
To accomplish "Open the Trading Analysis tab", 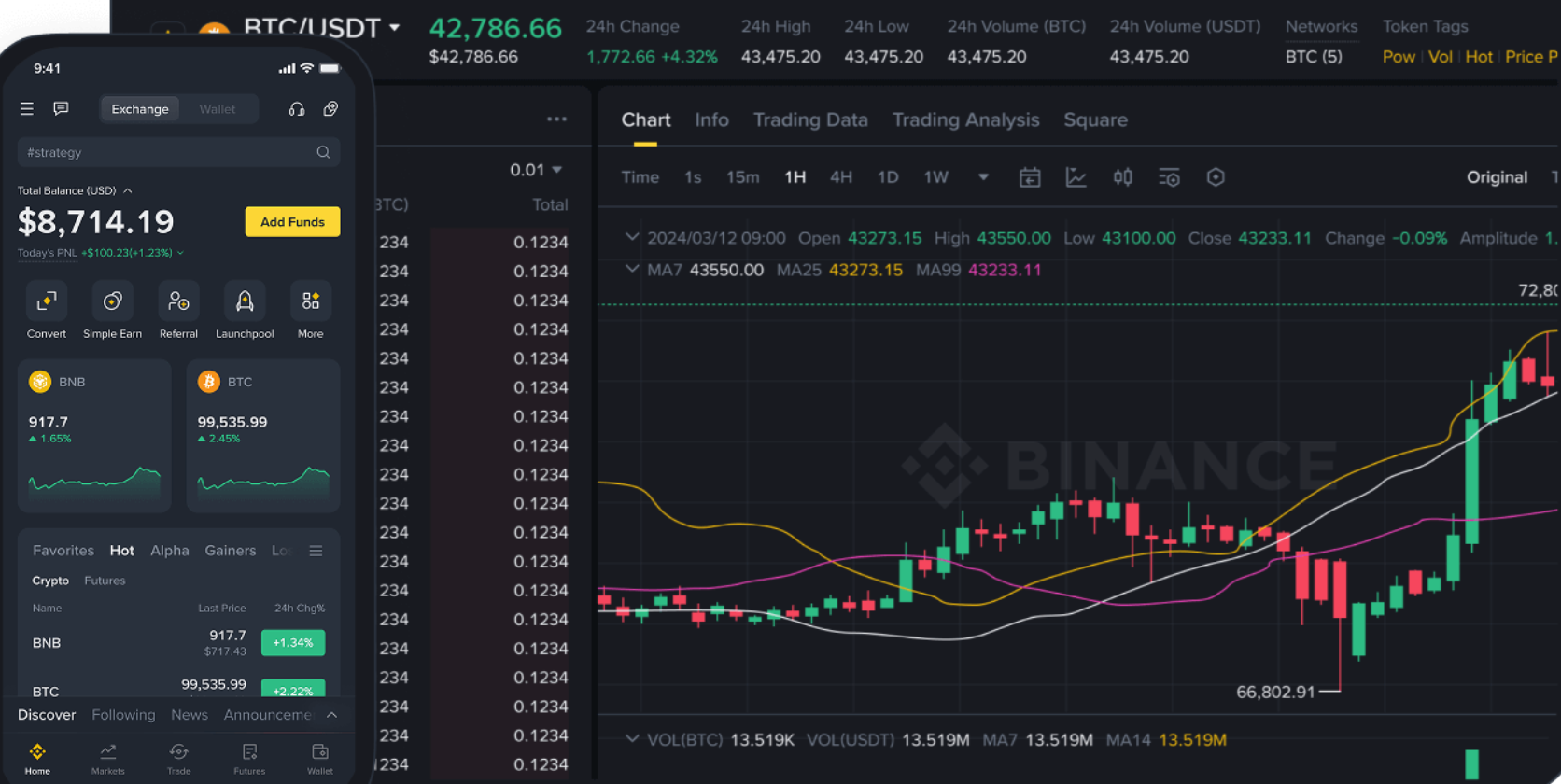I will 965,120.
